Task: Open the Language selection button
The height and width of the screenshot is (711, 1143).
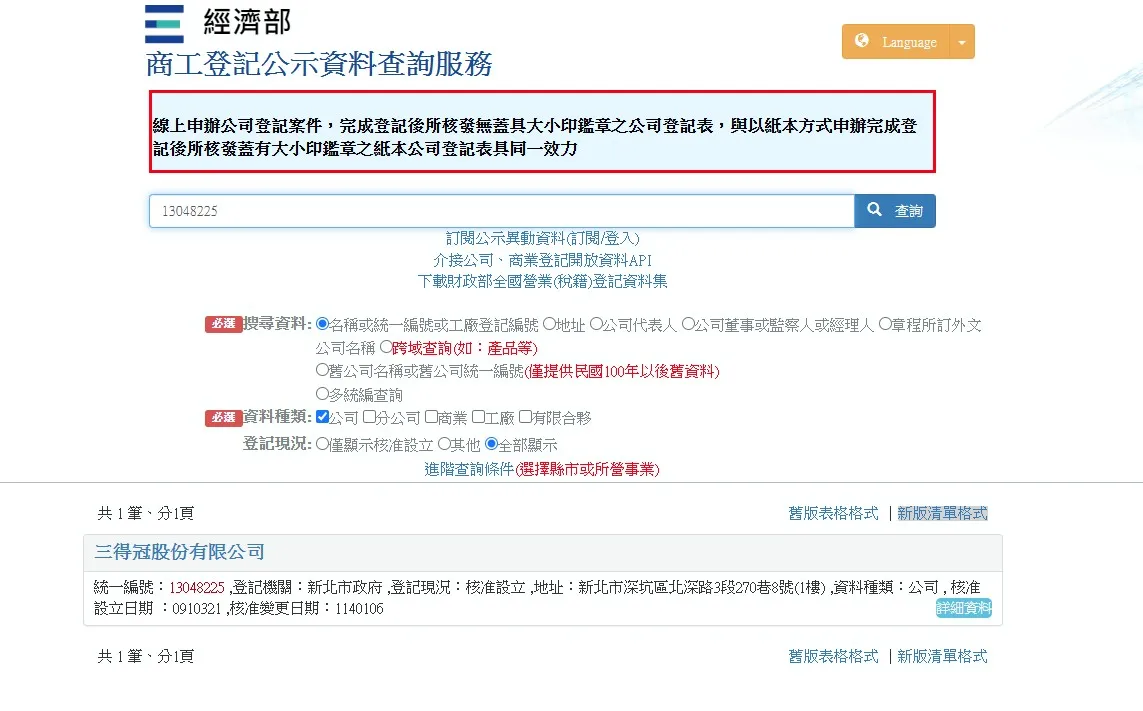Action: pos(896,42)
